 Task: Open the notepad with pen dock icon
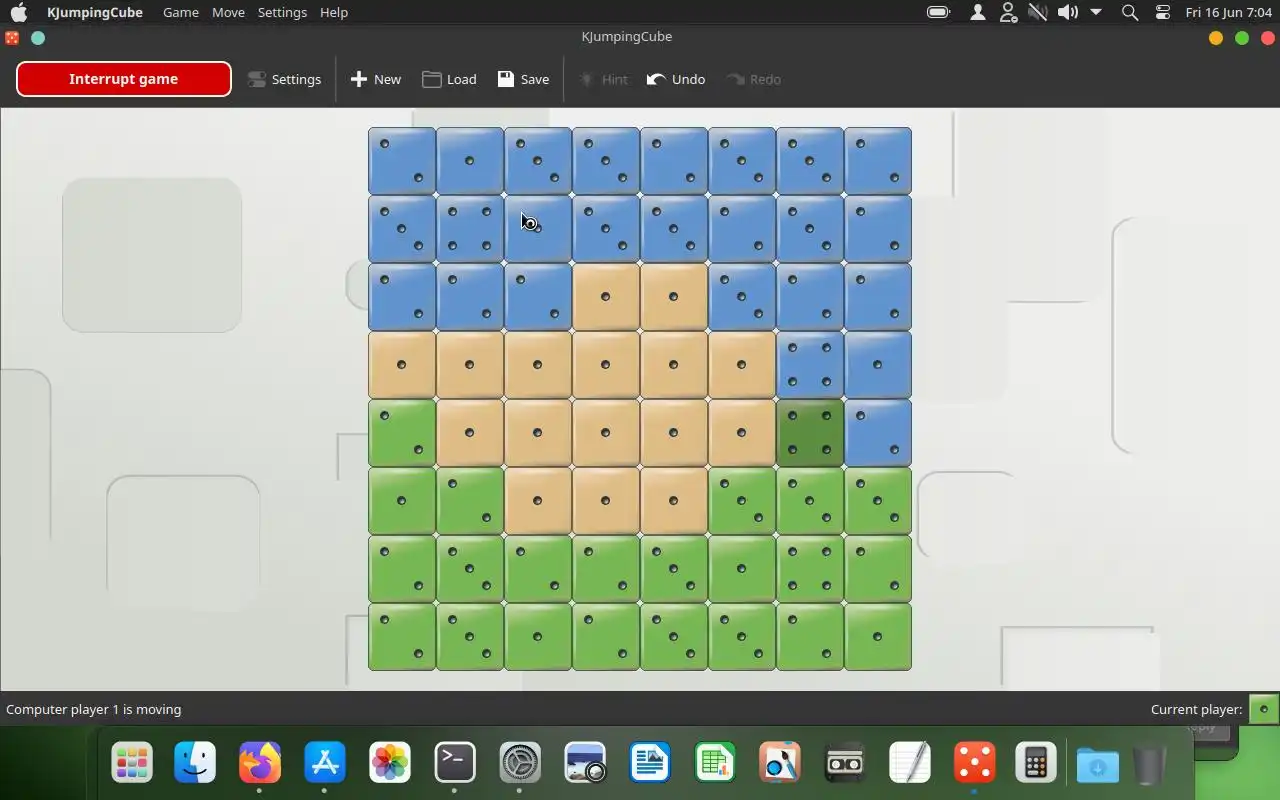point(910,764)
